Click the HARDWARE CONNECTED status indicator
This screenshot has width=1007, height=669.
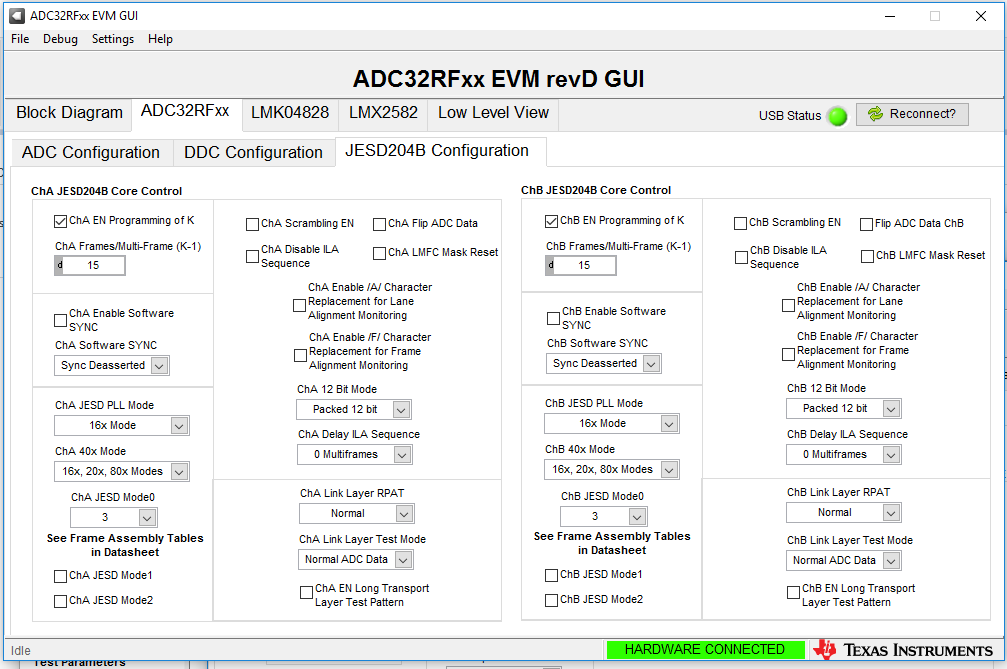(705, 650)
